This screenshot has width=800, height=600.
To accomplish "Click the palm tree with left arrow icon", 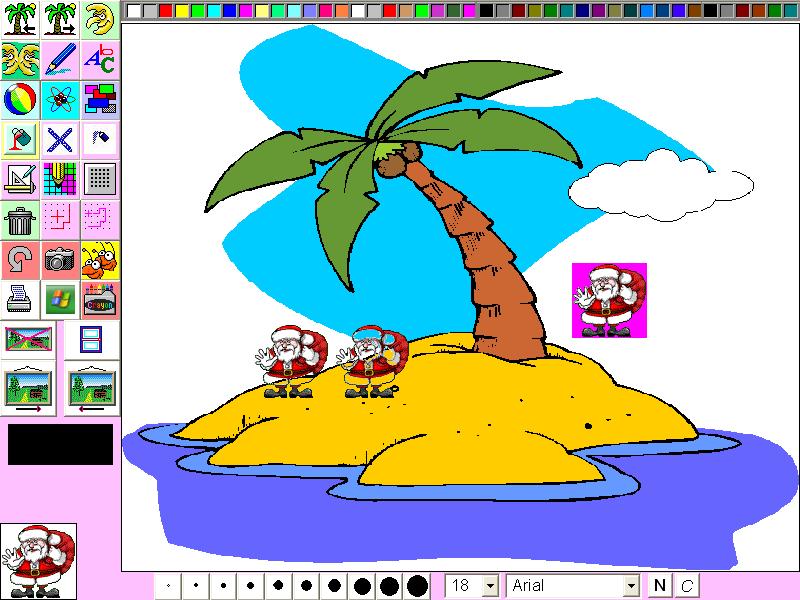I will pos(20,20).
